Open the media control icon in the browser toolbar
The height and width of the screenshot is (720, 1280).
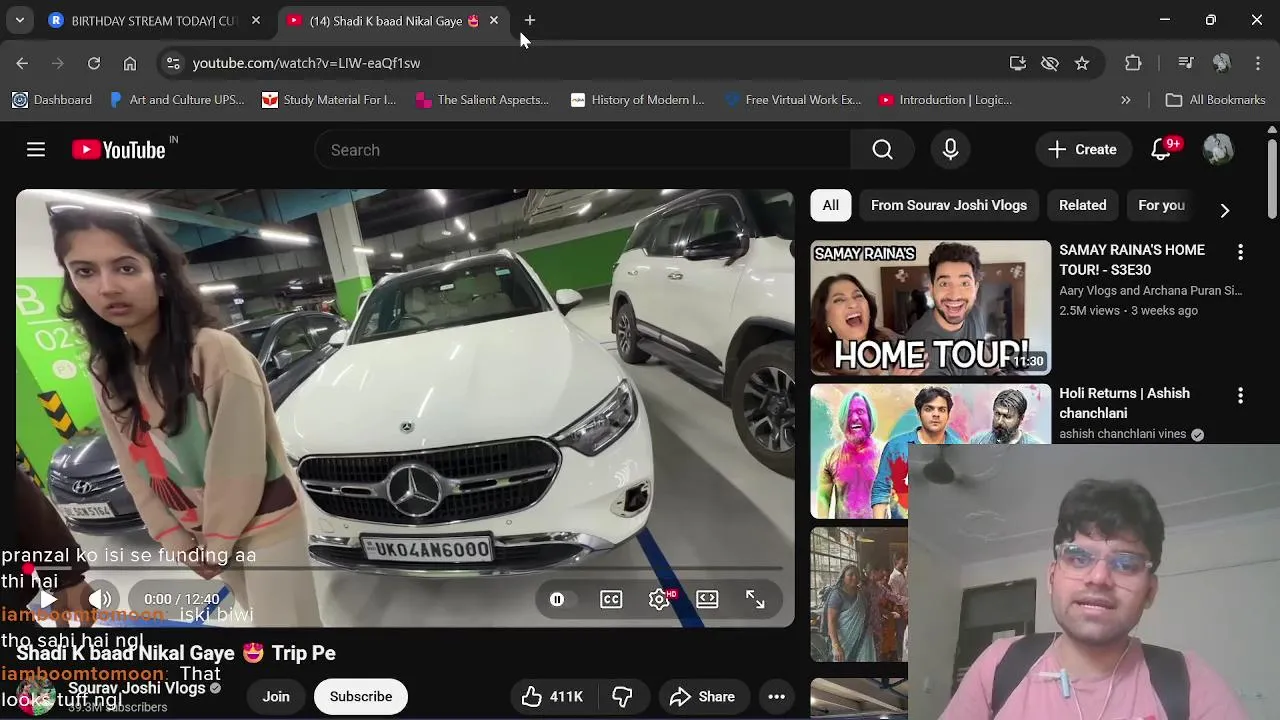click(1186, 63)
